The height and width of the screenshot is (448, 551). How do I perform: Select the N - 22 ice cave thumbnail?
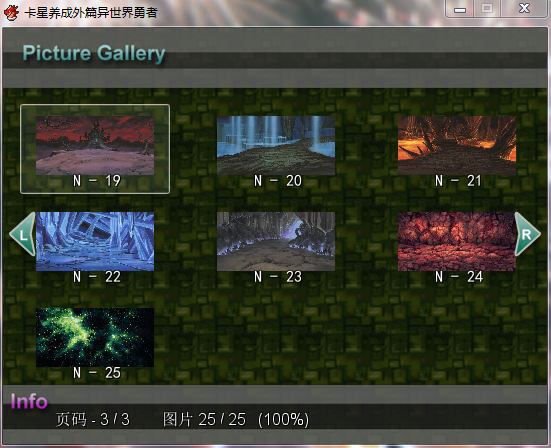(95, 241)
